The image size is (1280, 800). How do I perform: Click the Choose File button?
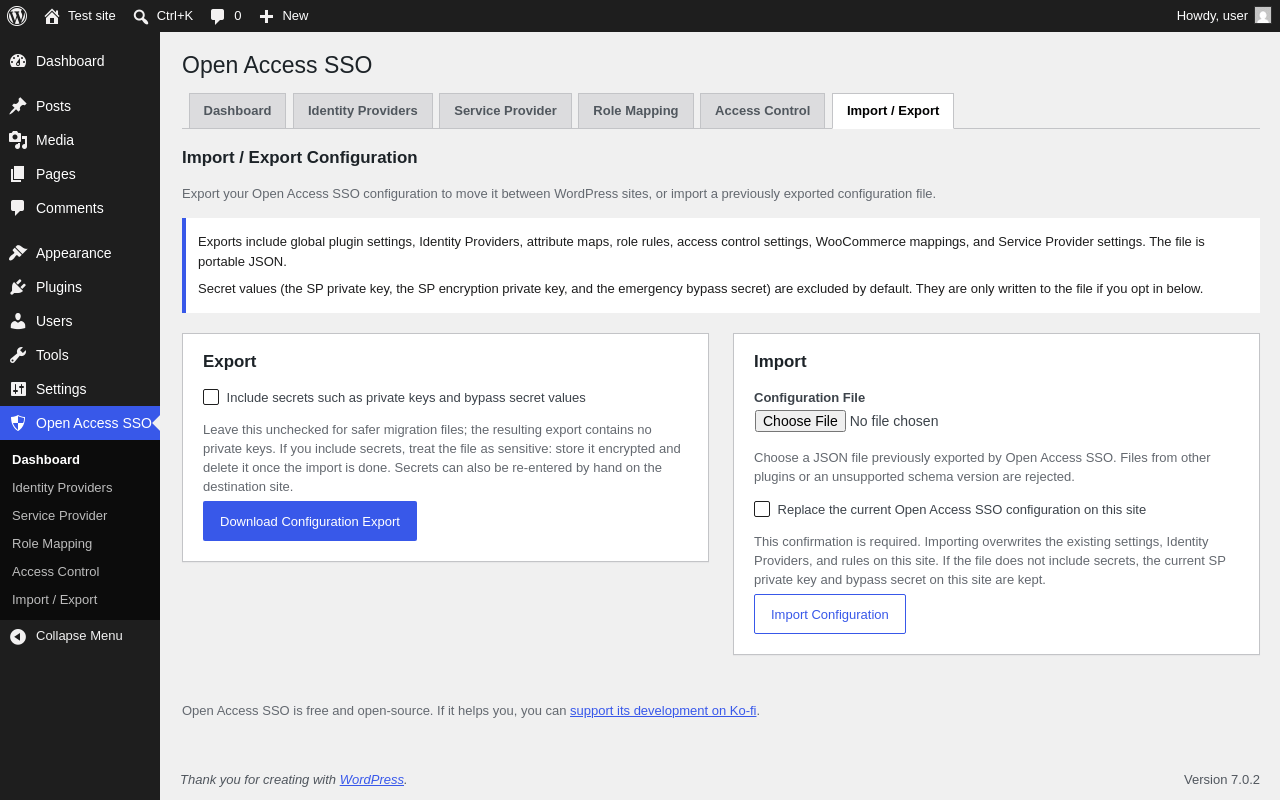point(800,421)
